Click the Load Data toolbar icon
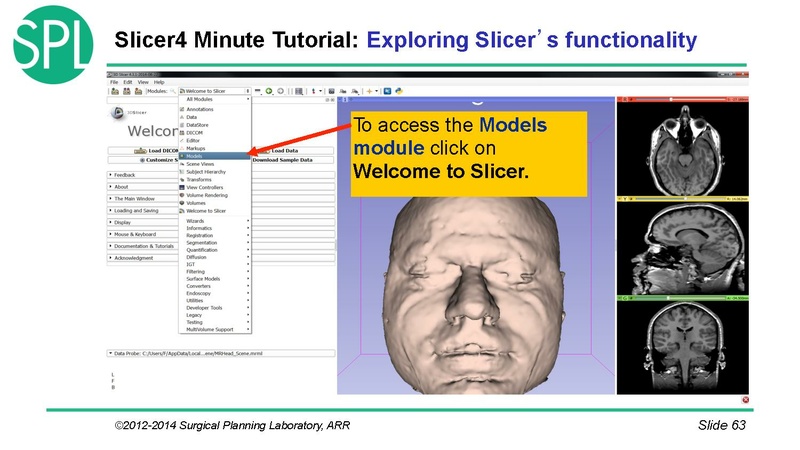Image resolution: width=800 pixels, height=450 pixels. [115, 91]
